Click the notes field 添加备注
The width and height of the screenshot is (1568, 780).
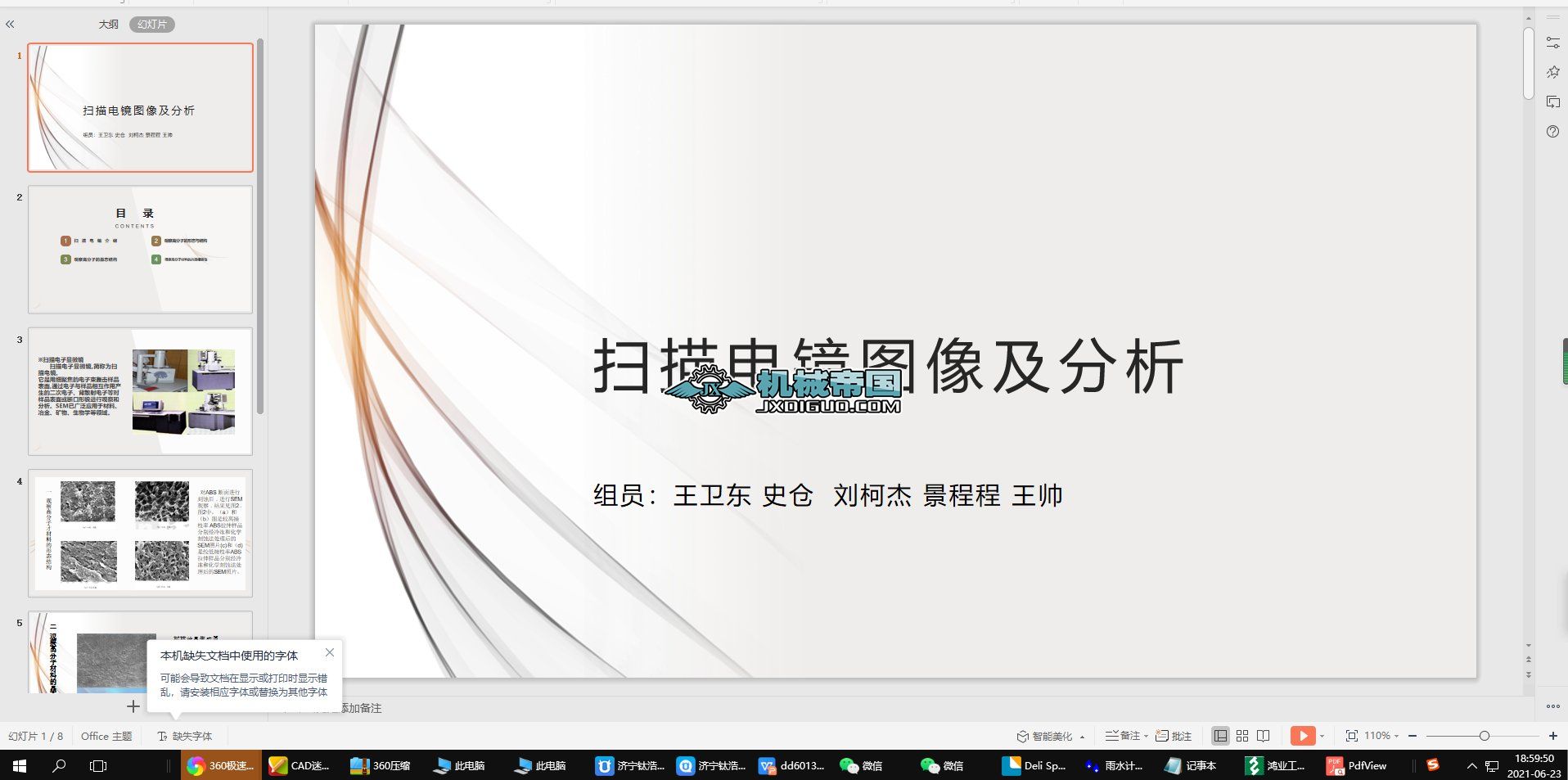(360, 708)
